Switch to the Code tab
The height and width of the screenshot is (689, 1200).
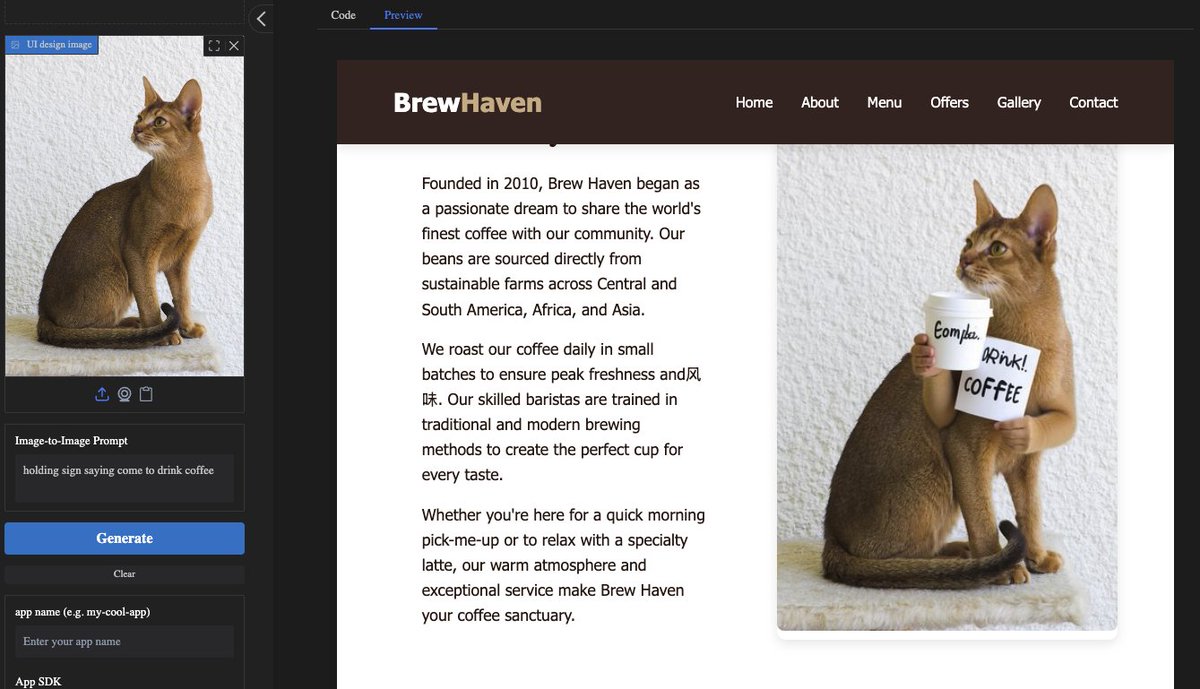click(343, 15)
